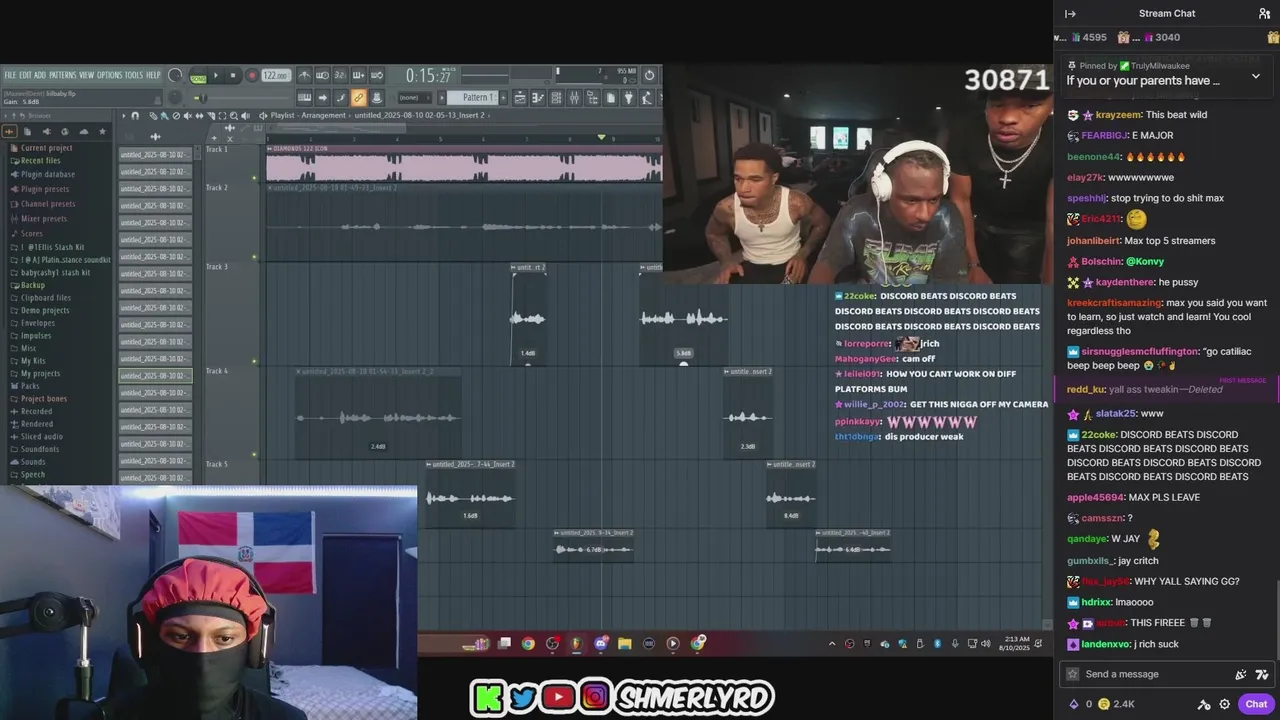The height and width of the screenshot is (720, 1280).
Task: Click the red Record button
Action: [x=252, y=75]
